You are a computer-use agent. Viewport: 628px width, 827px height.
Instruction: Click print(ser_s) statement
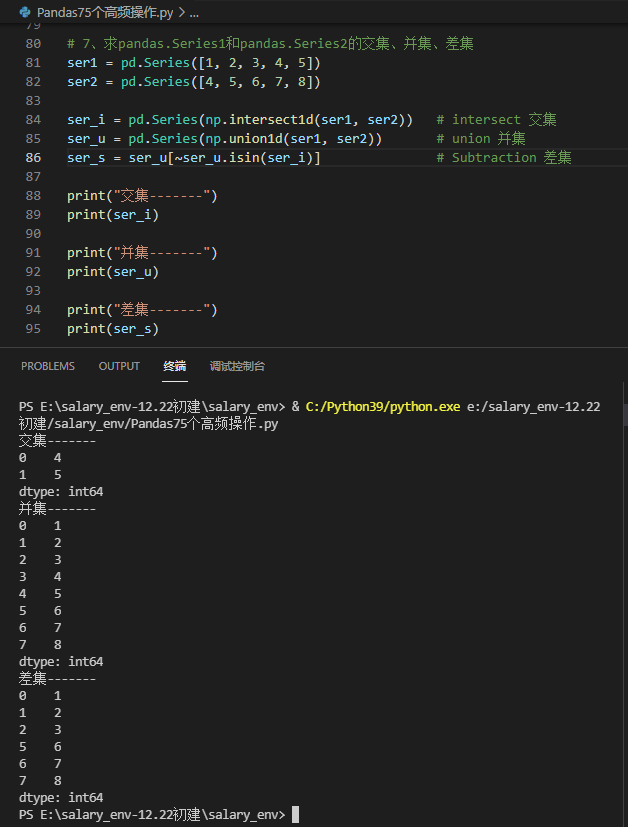[x=113, y=329]
